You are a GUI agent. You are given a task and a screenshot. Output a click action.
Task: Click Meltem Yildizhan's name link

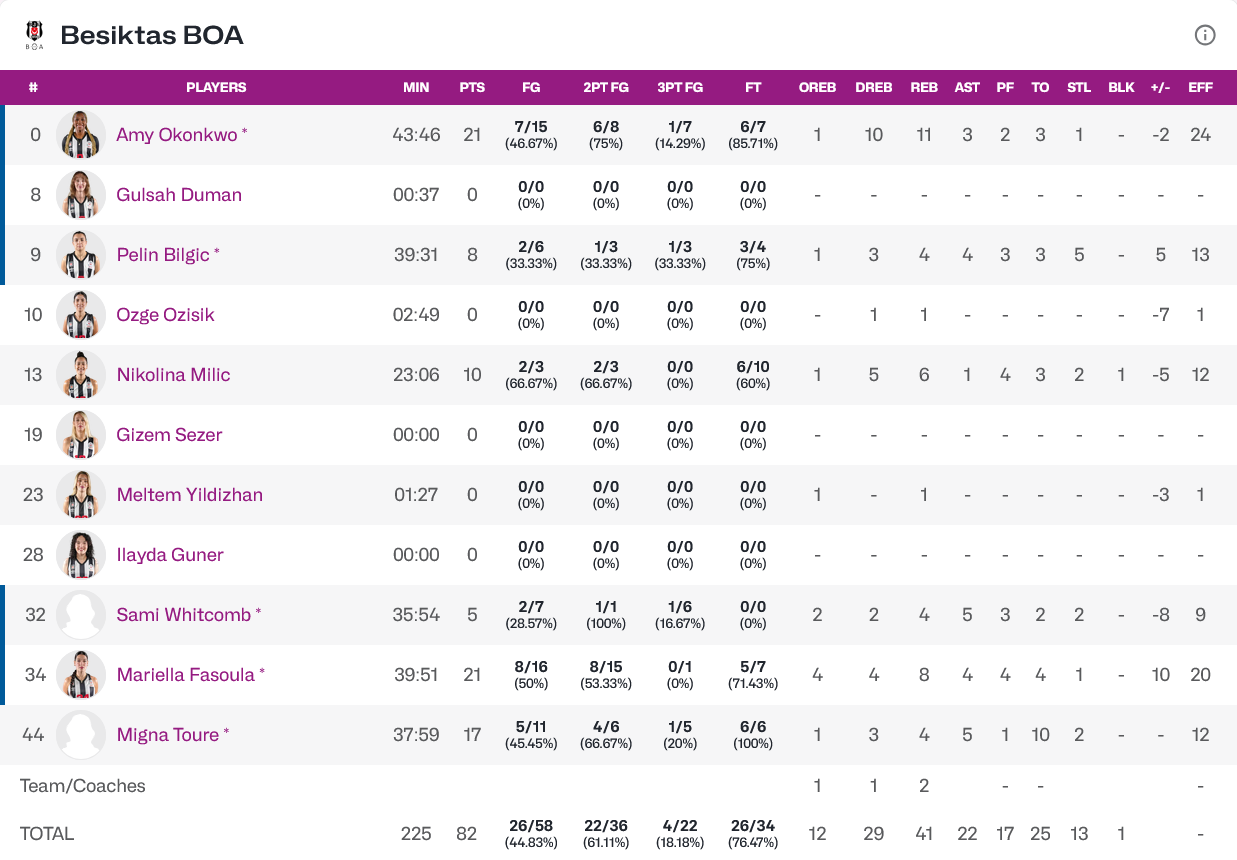point(189,495)
